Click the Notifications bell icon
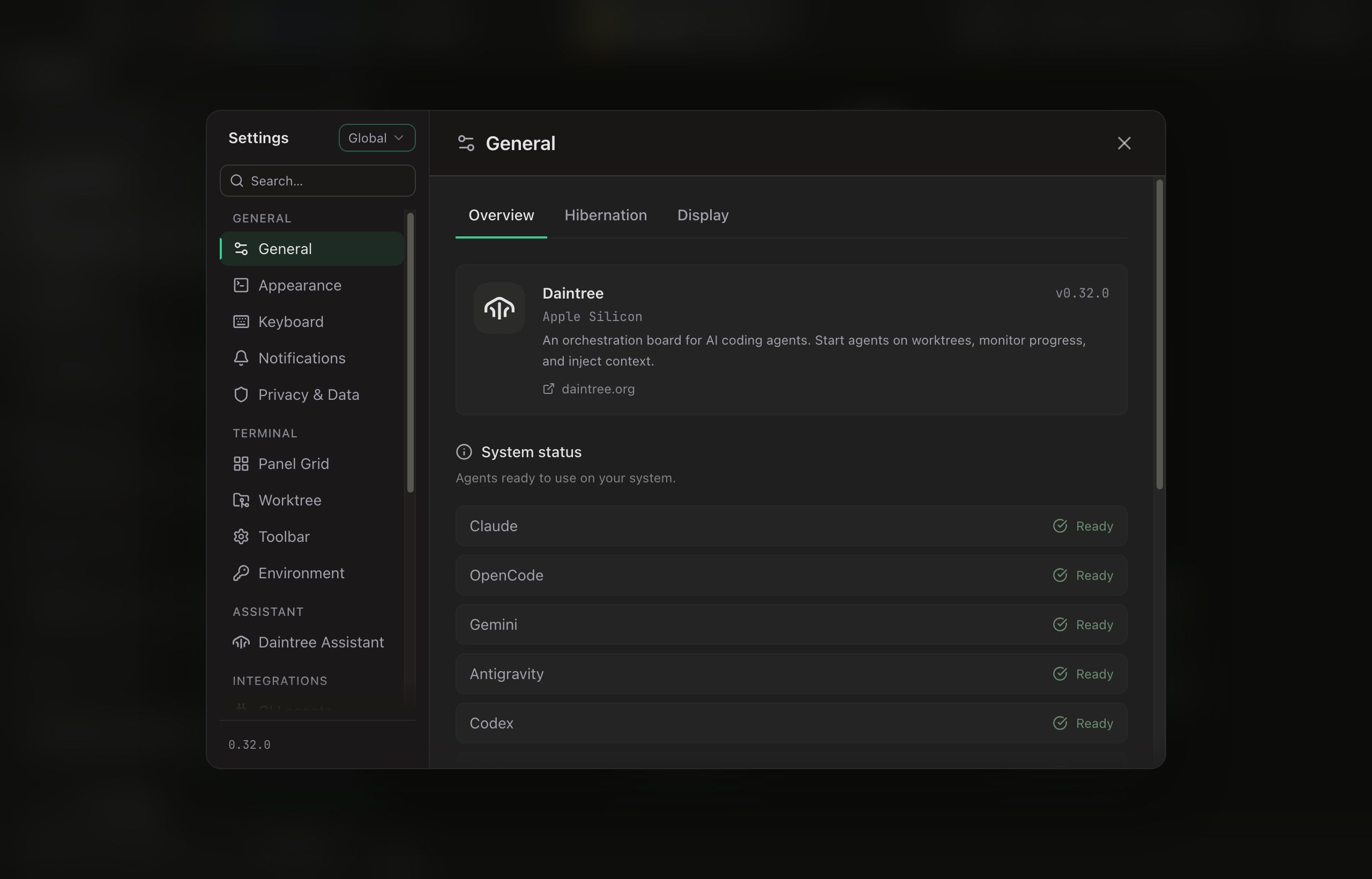The width and height of the screenshot is (1372, 879). [241, 359]
